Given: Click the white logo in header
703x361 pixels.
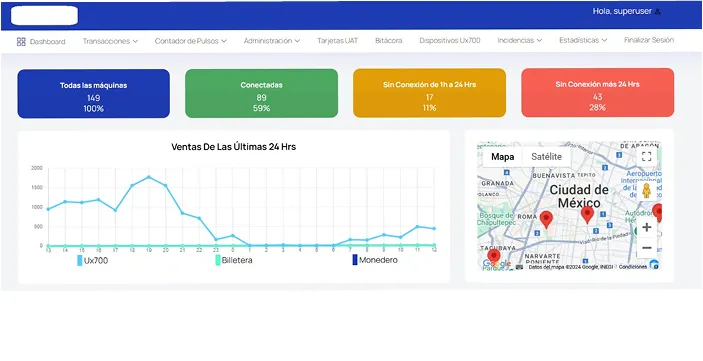Looking at the screenshot, I should click(44, 15).
